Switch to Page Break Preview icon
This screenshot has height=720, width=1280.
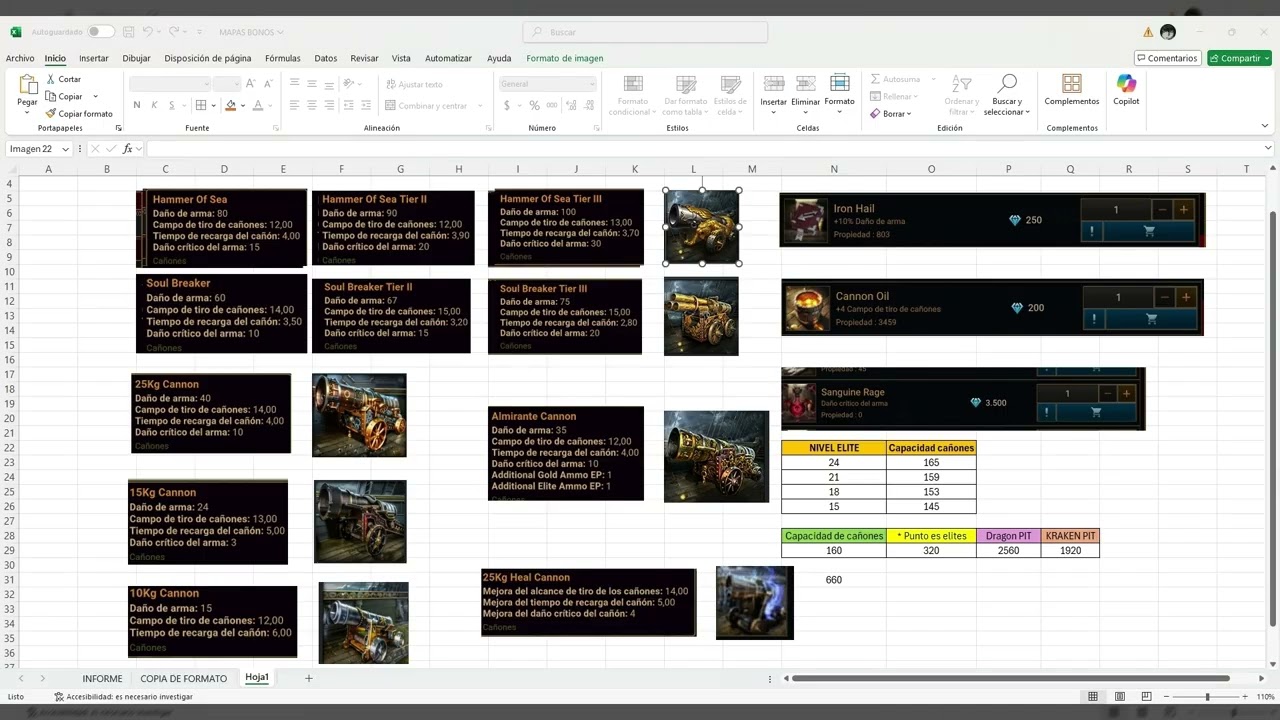(x=1144, y=697)
